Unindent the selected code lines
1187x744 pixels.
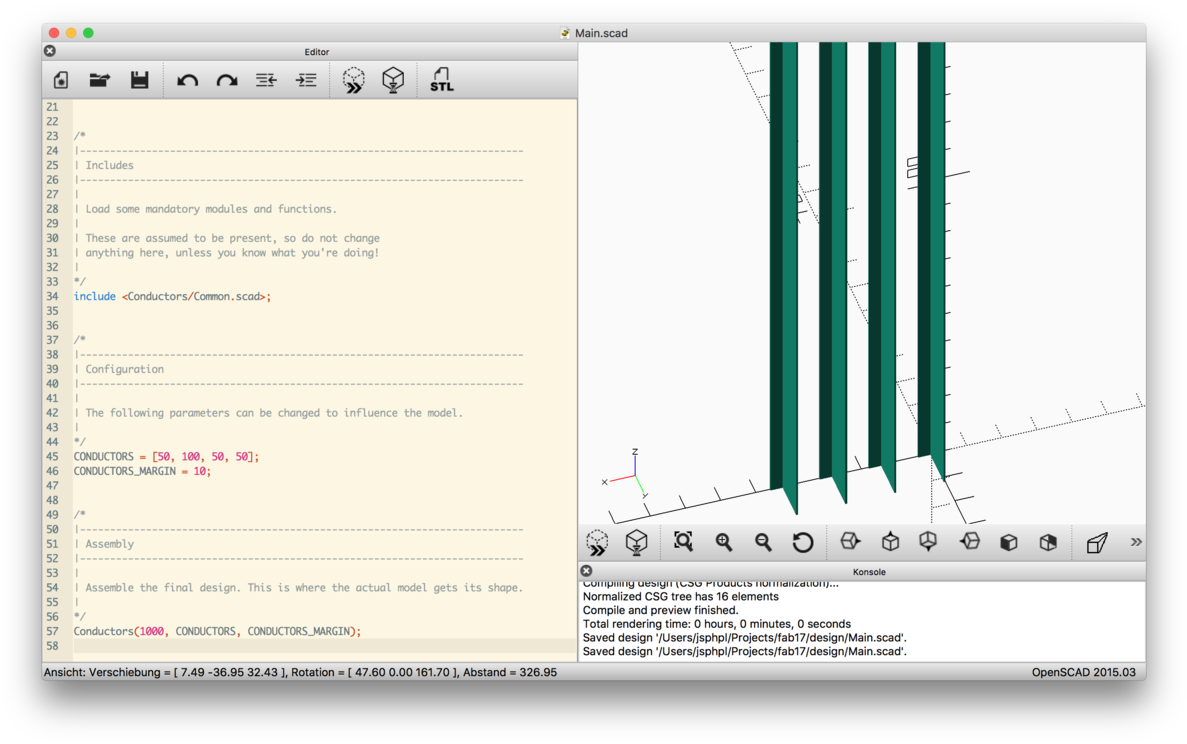pyautogui.click(x=266, y=79)
